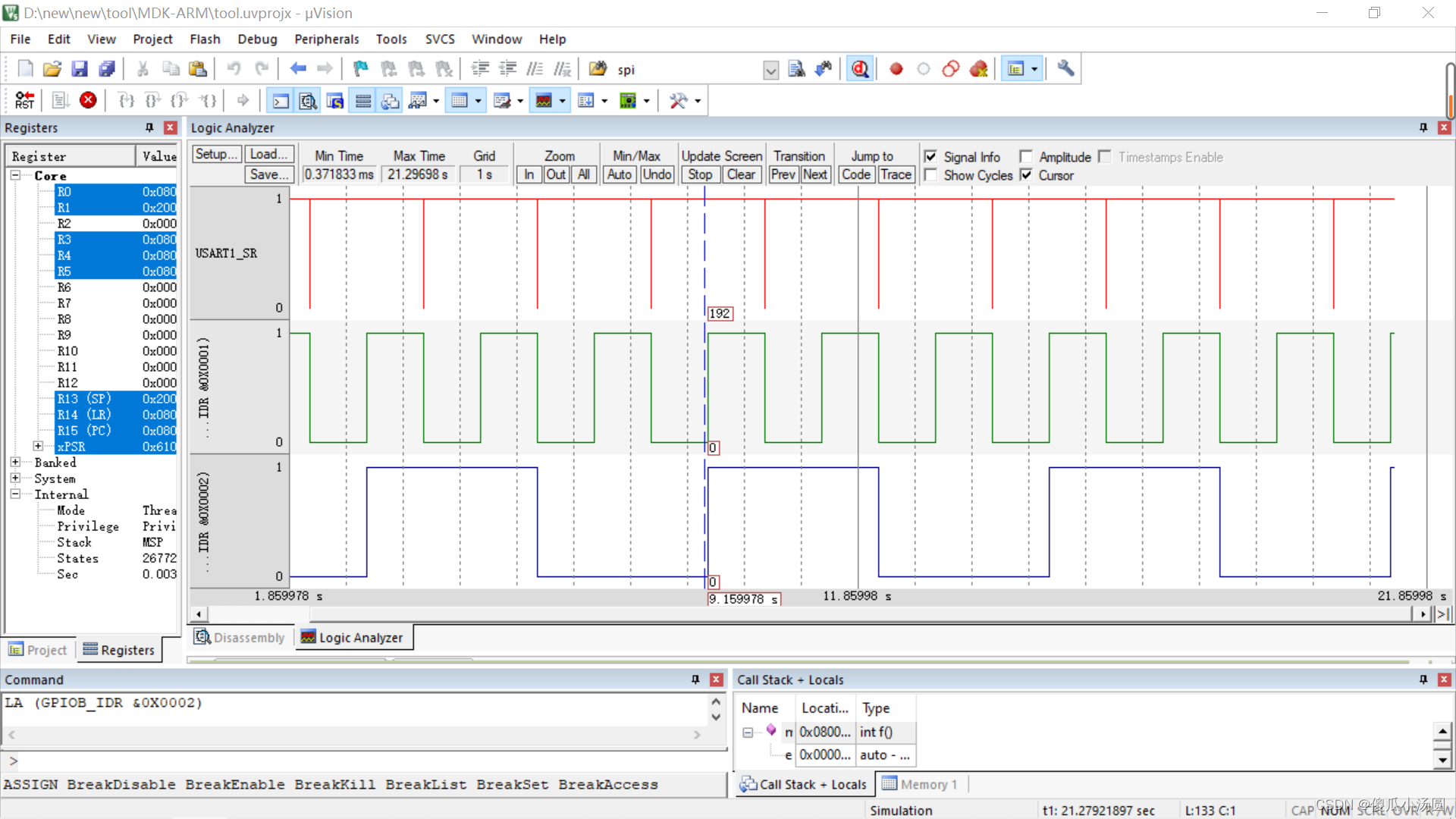Click the Save file icon
The image size is (1456, 819).
pyautogui.click(x=79, y=69)
